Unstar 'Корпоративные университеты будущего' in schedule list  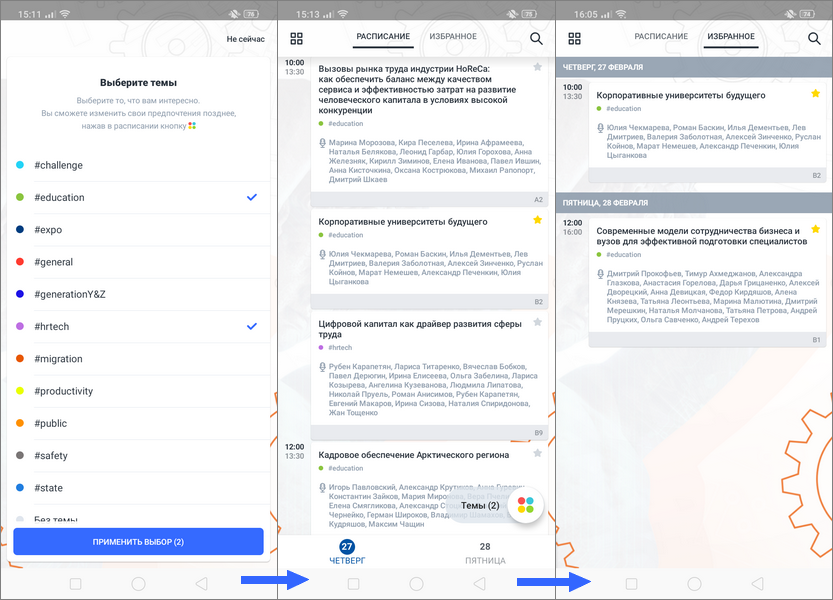(538, 220)
